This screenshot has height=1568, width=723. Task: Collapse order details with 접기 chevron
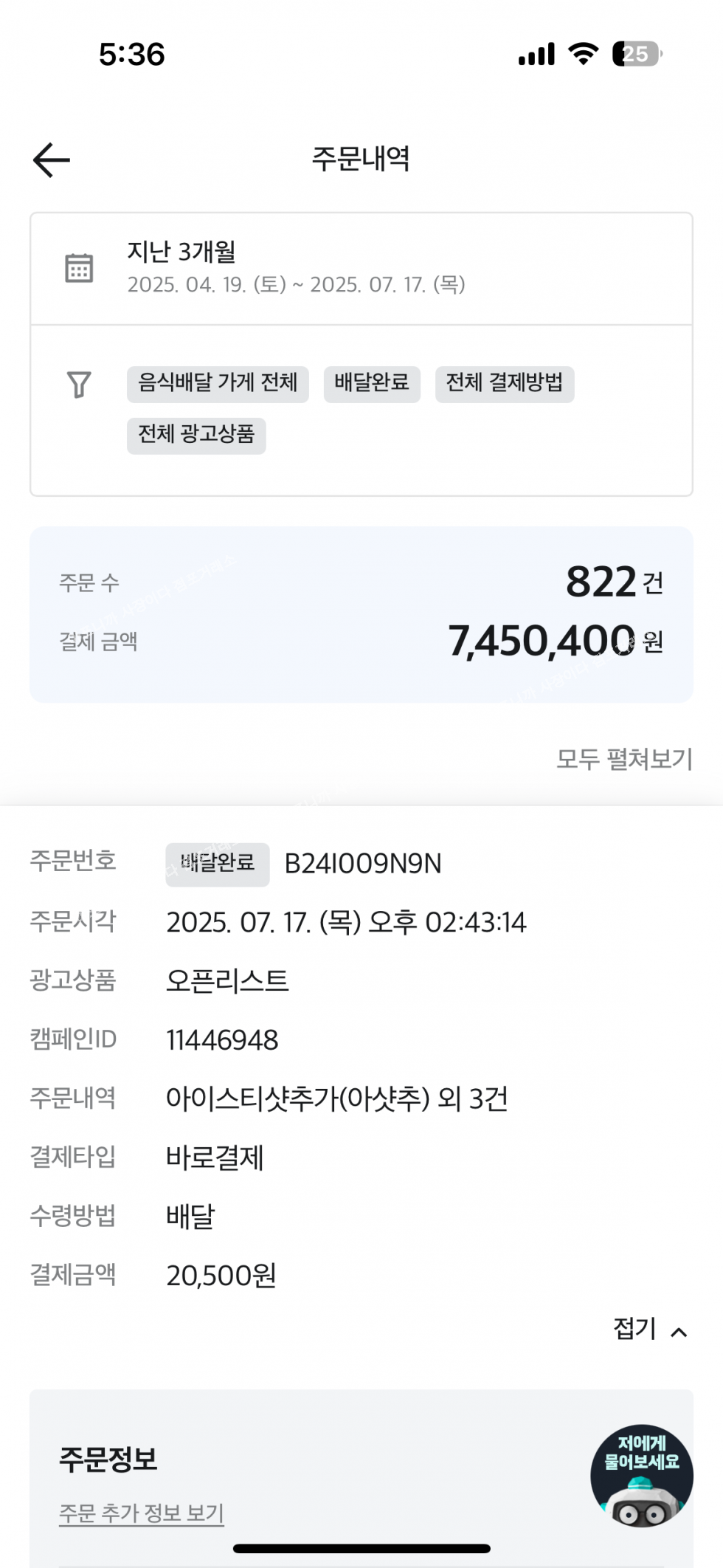[650, 1330]
